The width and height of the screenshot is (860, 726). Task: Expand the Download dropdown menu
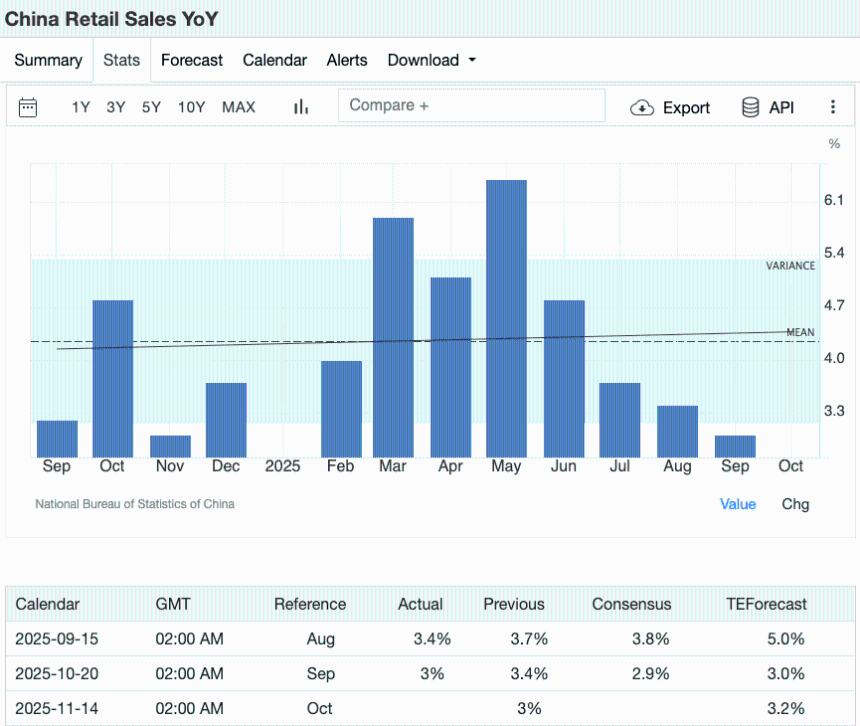coord(431,60)
